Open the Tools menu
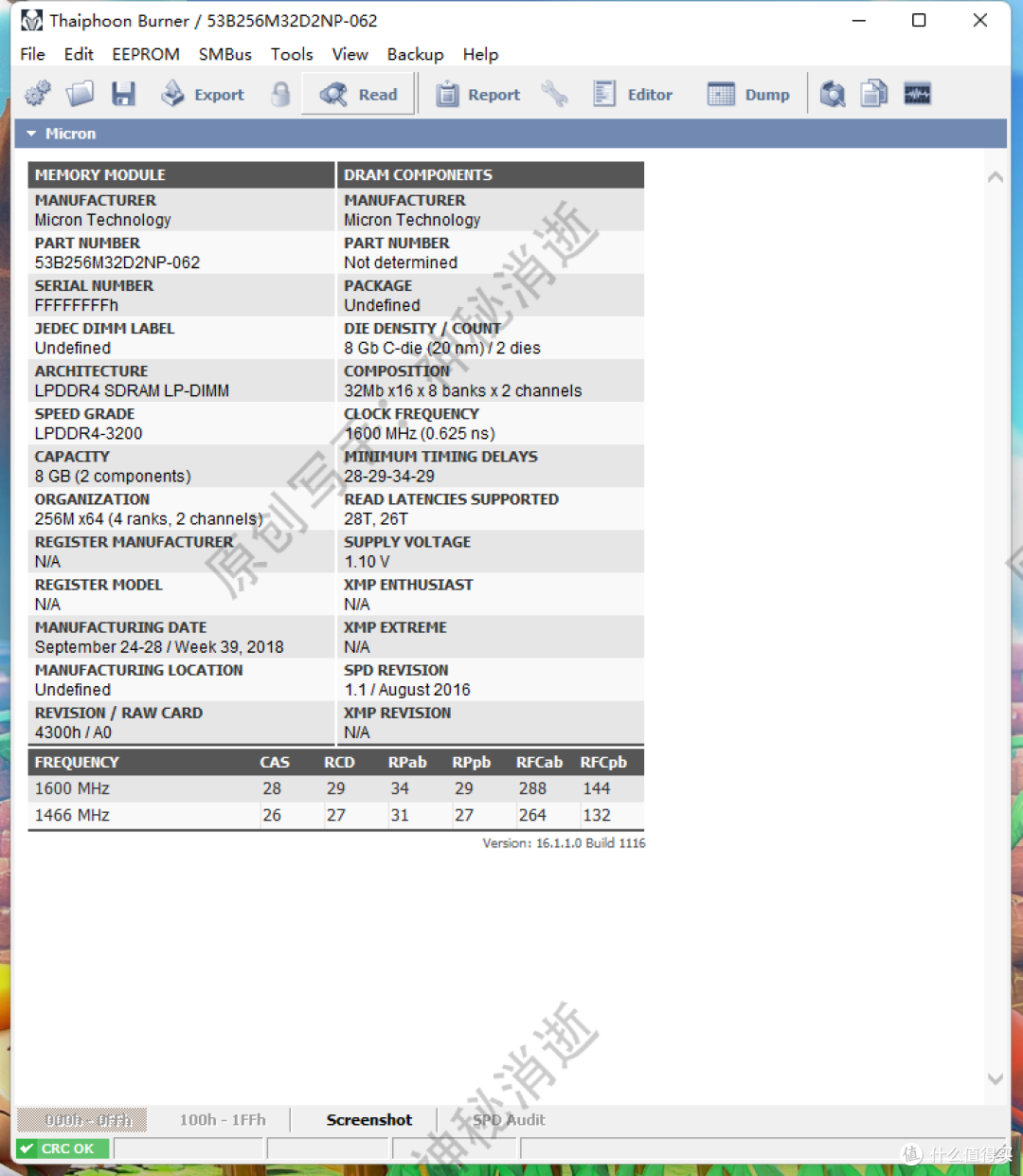This screenshot has height=1176, width=1023. [292, 54]
